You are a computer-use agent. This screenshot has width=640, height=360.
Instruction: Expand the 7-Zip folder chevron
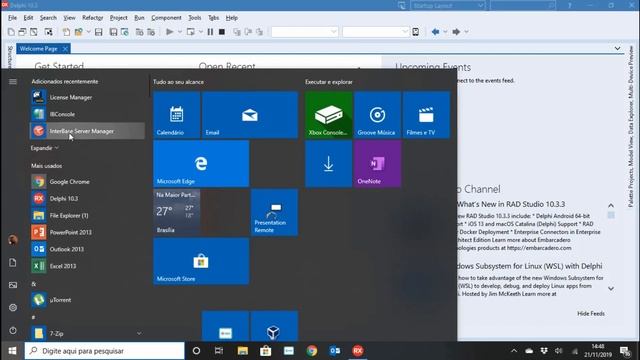pyautogui.click(x=139, y=333)
